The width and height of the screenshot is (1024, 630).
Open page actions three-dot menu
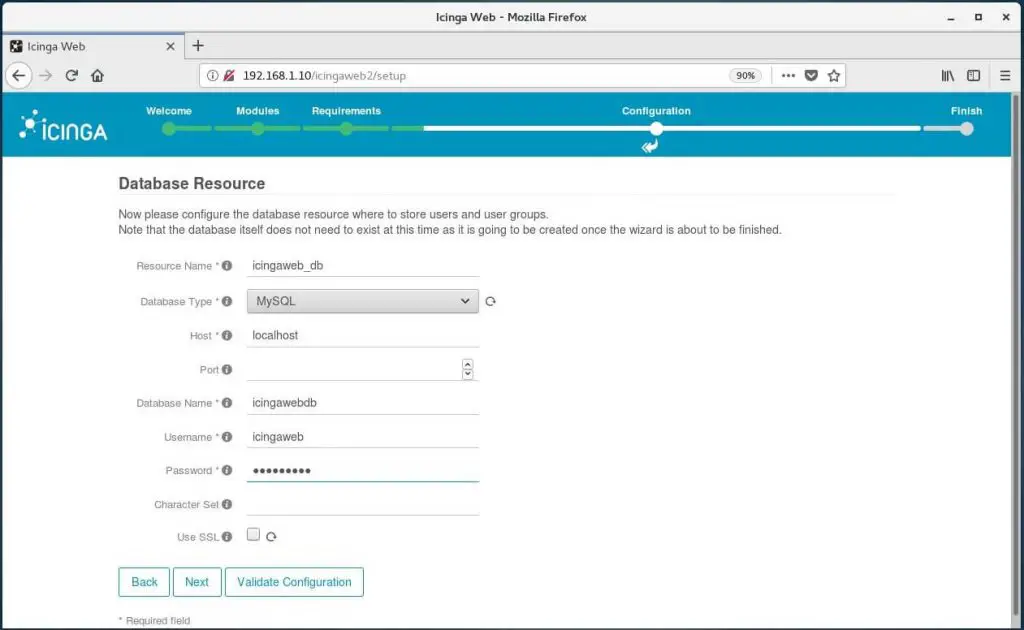pos(788,76)
